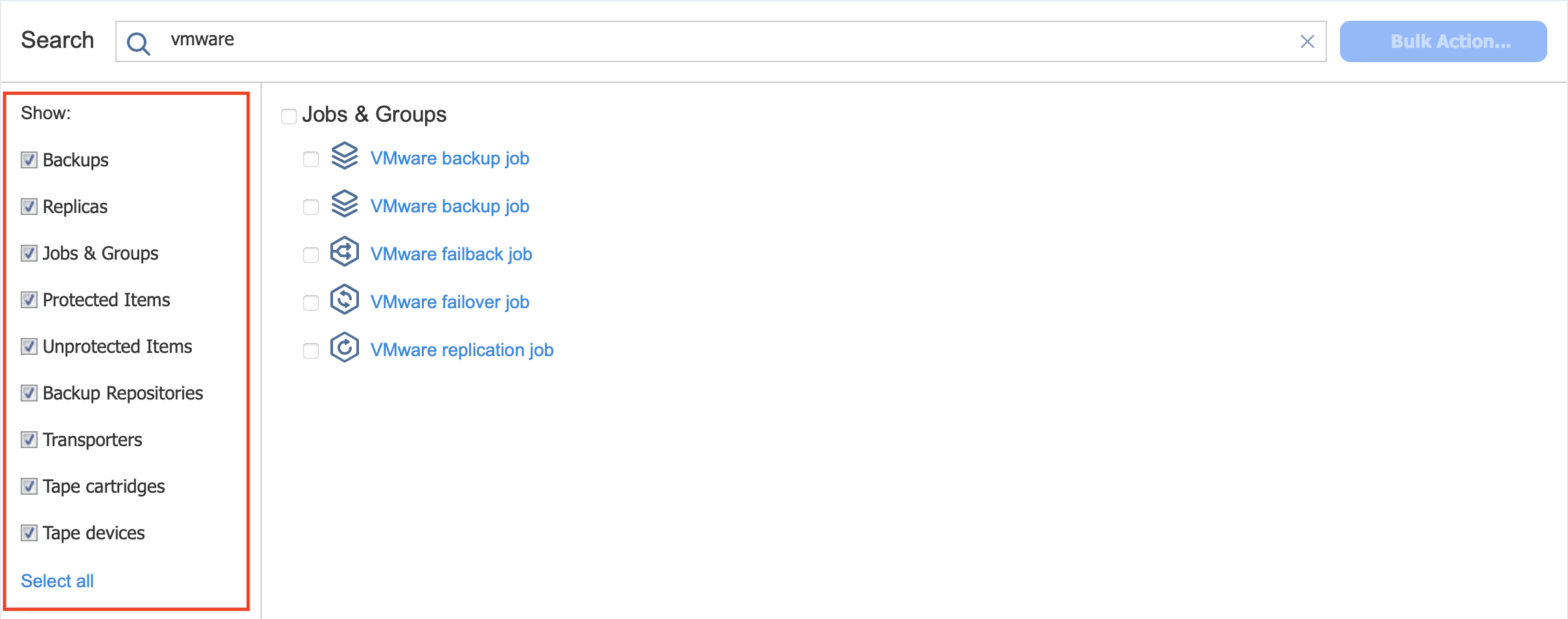Click the first VMware backup job icon
Image resolution: width=1568 pixels, height=619 pixels.
click(x=344, y=156)
